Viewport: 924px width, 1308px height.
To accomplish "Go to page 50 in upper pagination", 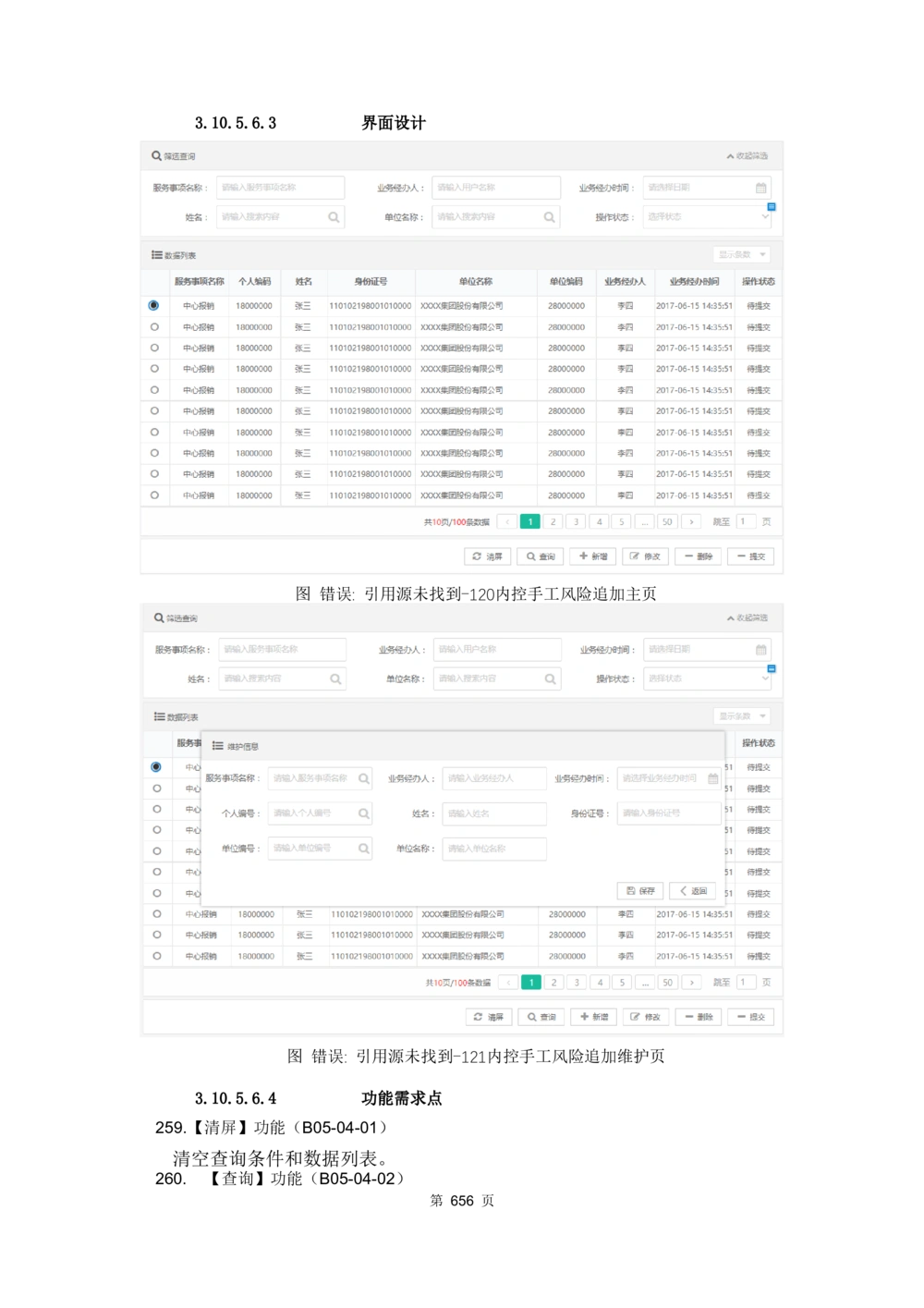I will 667,522.
